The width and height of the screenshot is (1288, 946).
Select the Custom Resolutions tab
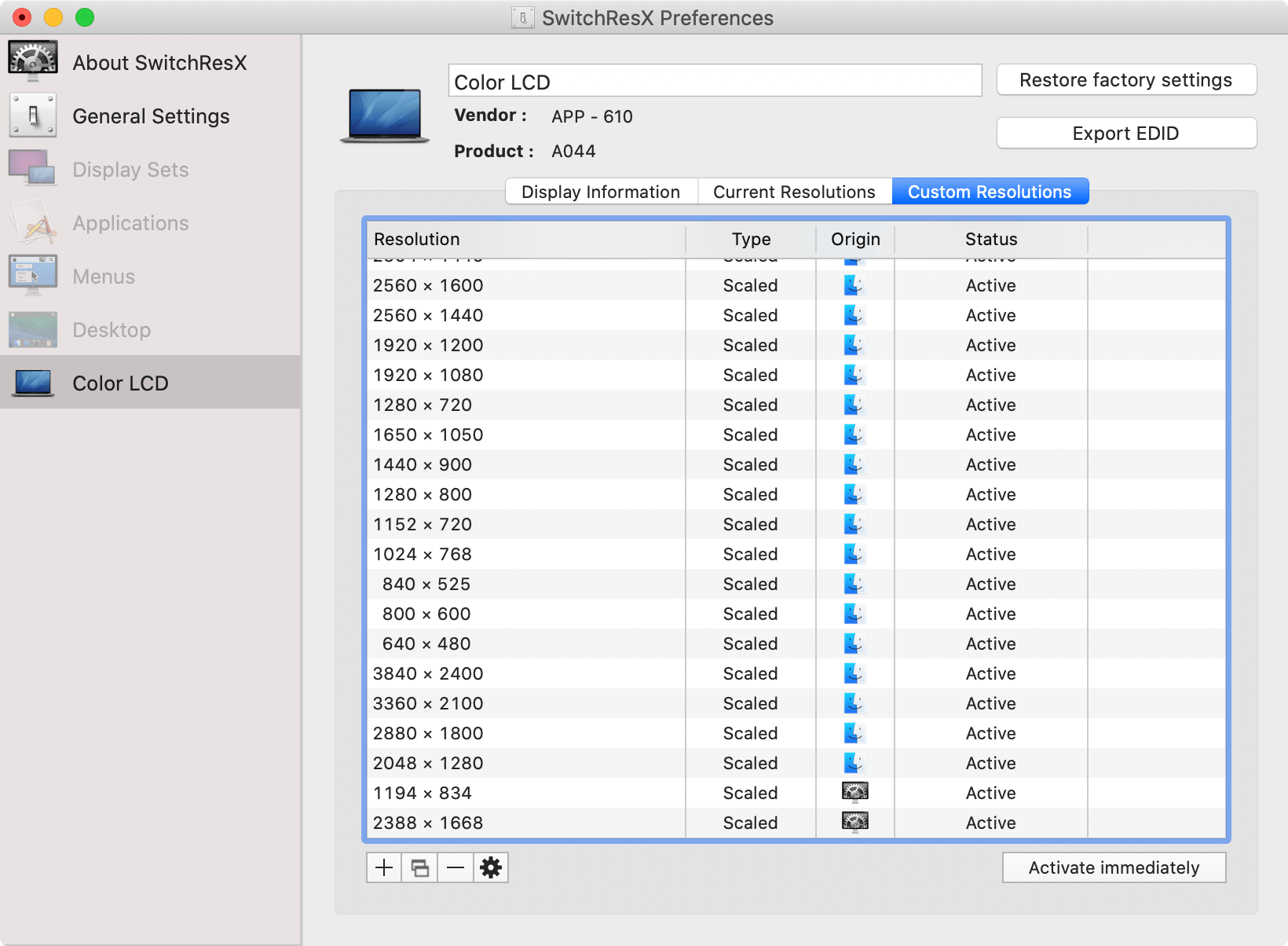pos(990,192)
